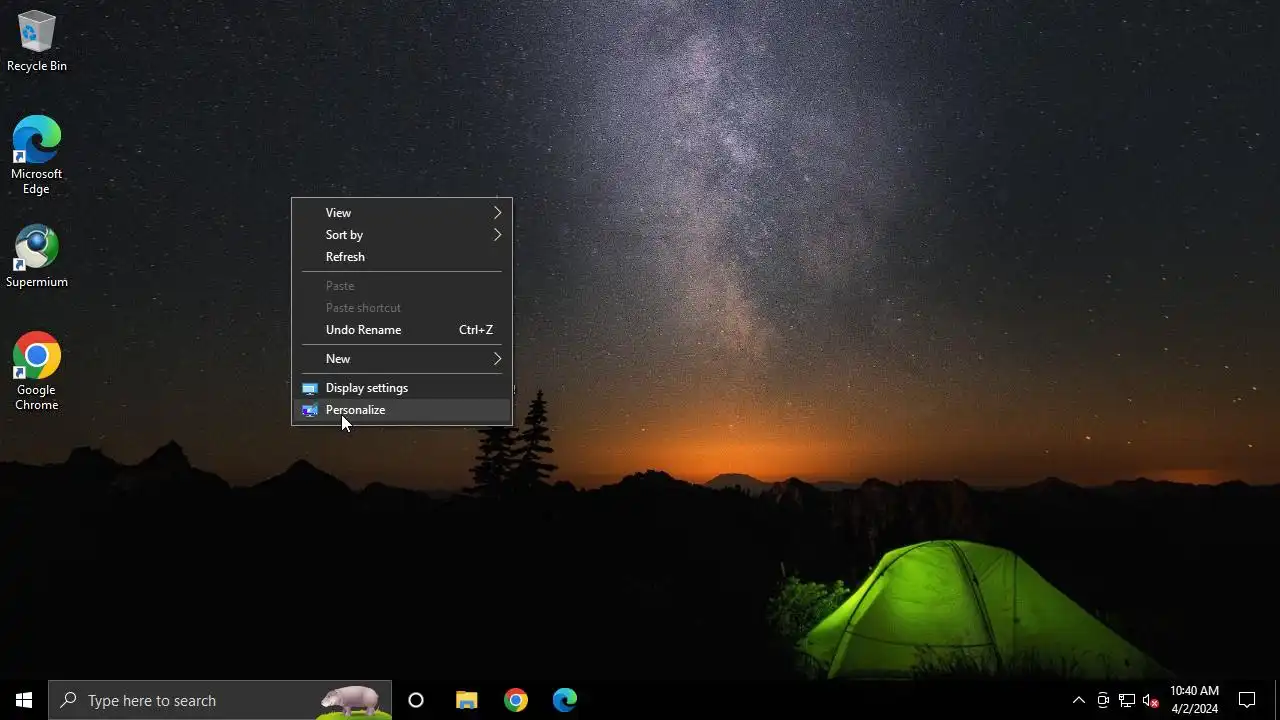The width and height of the screenshot is (1280, 720).
Task: Expand the View submenu arrow
Action: [x=497, y=212]
